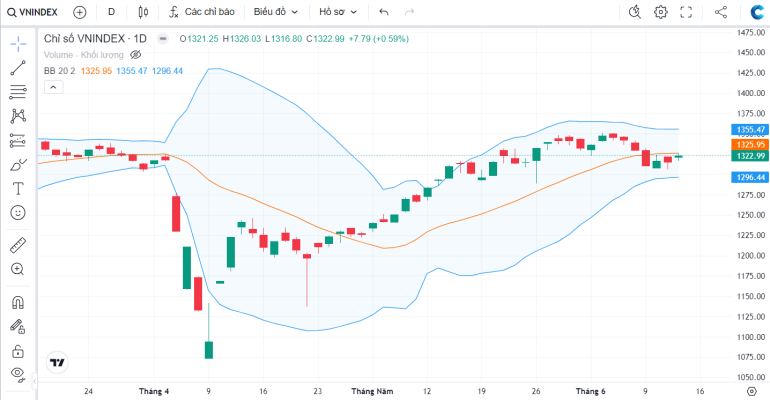Click the blue BB upper value 1355.47 in legend
The width and height of the screenshot is (770, 400).
coord(132,71)
